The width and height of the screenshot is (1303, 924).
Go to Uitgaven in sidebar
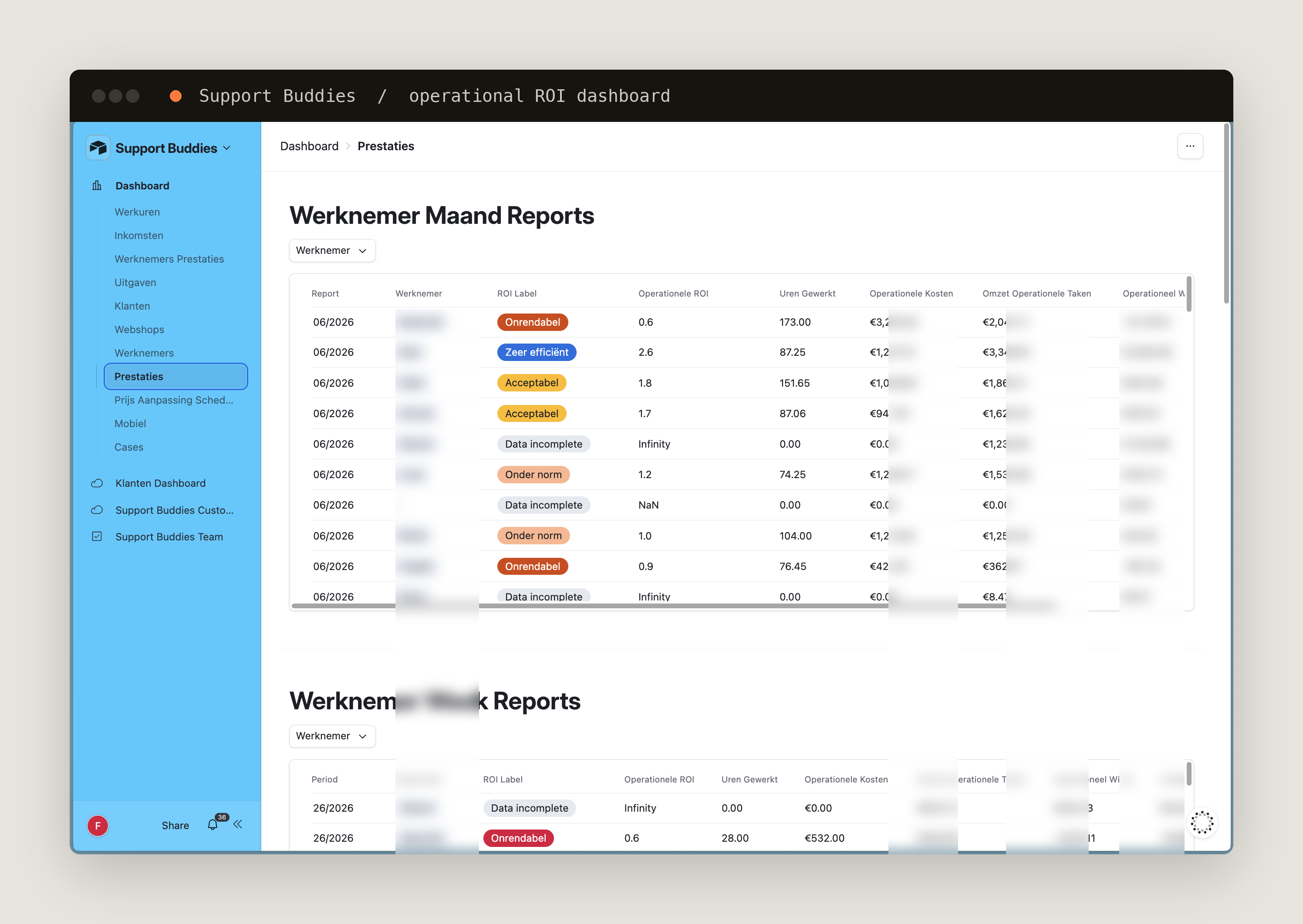click(135, 282)
